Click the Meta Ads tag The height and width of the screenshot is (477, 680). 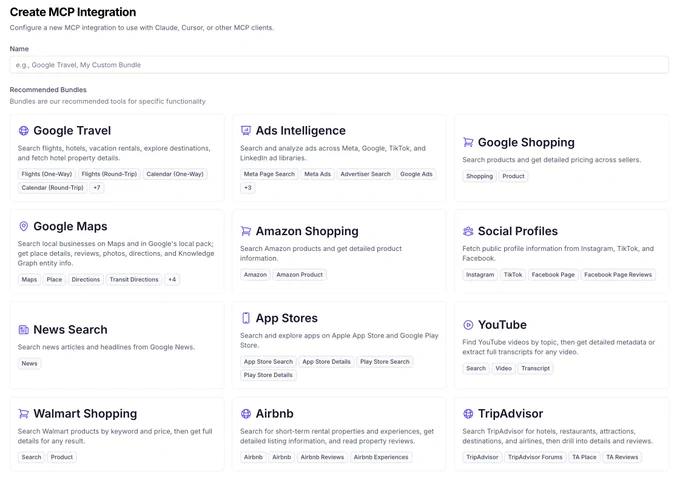coord(317,174)
